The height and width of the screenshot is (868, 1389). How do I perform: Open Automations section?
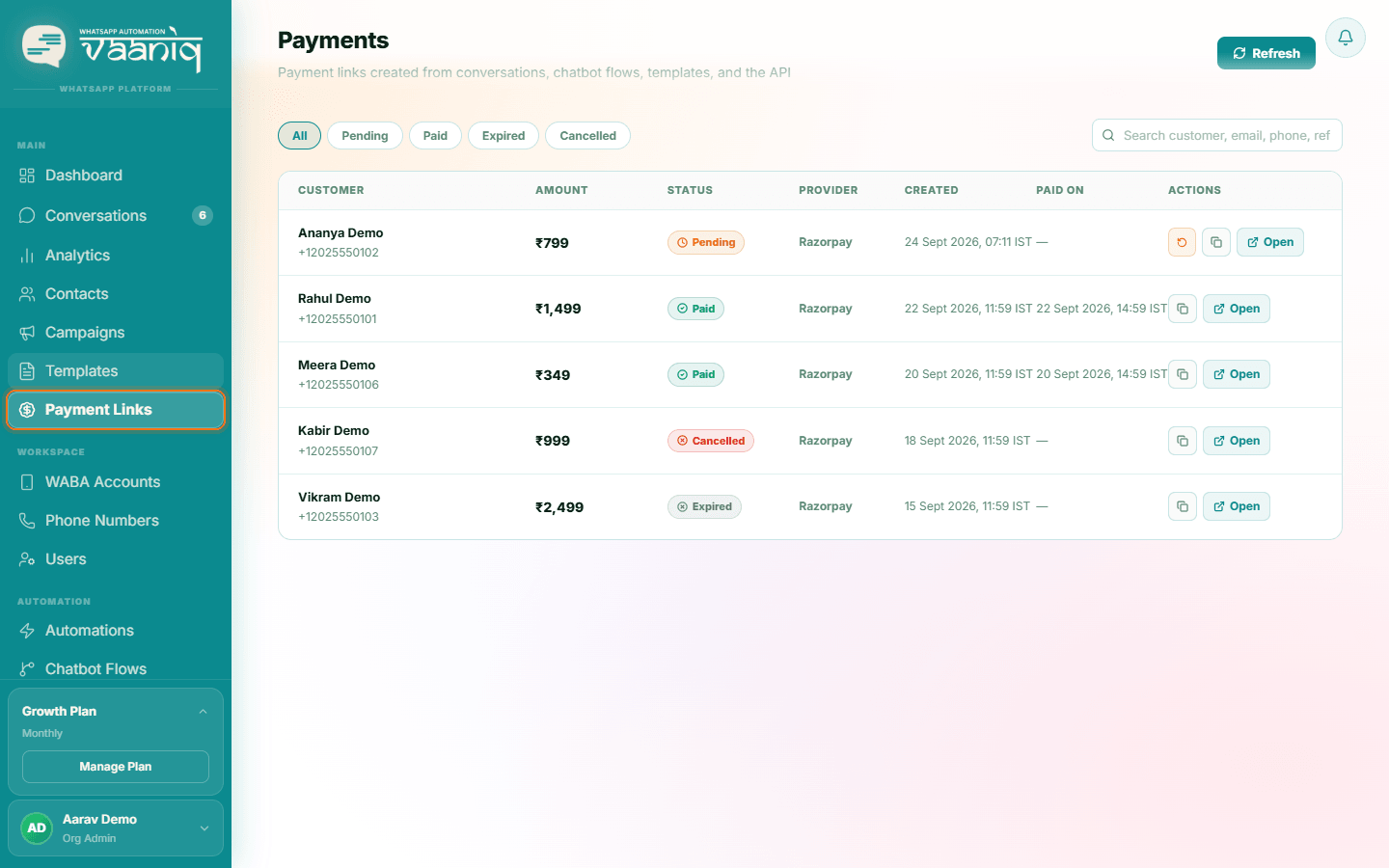(x=116, y=630)
